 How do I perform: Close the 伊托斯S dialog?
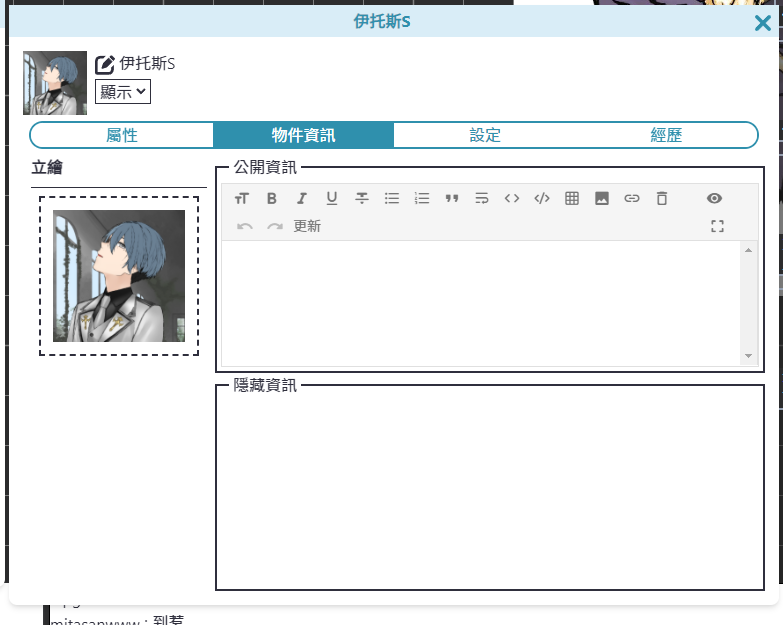point(763,23)
